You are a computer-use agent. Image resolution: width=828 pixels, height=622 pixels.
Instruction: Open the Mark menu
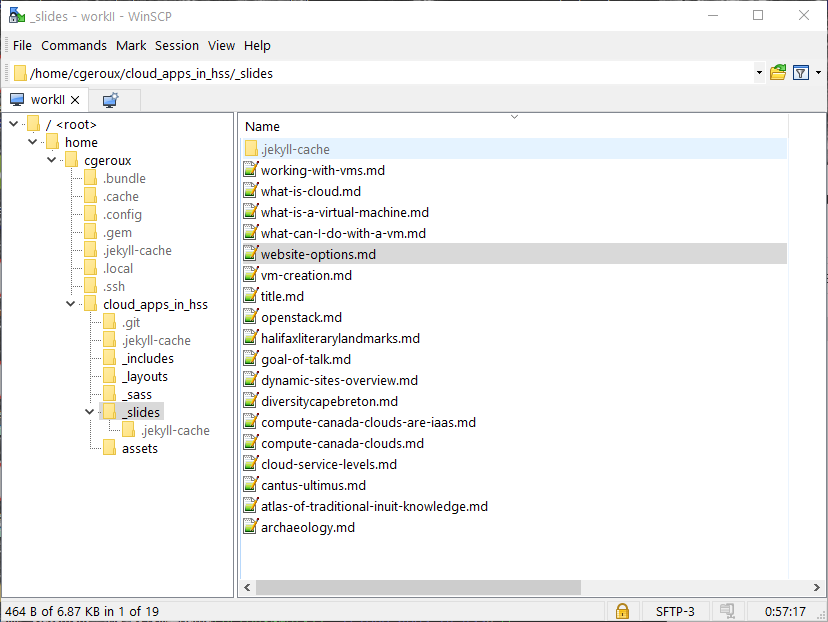point(131,45)
